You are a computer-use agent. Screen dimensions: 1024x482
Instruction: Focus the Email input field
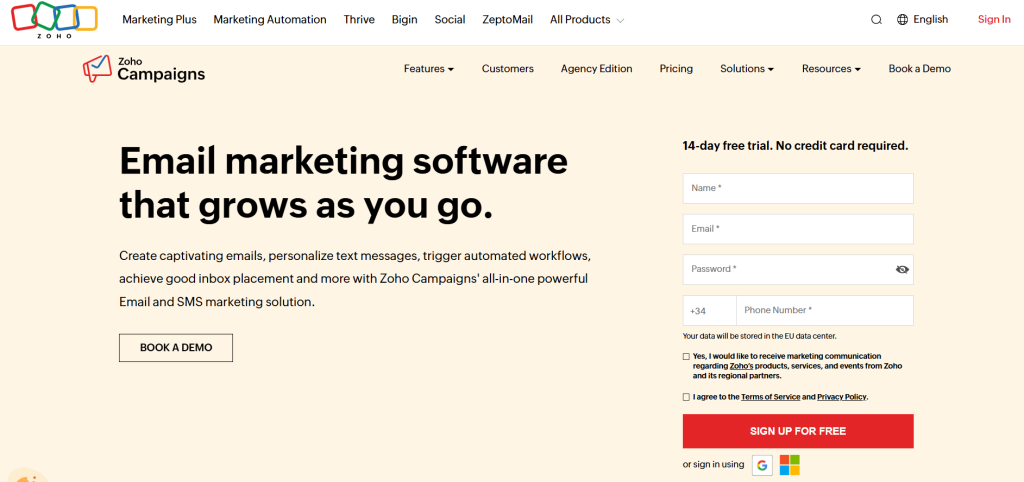coord(798,229)
